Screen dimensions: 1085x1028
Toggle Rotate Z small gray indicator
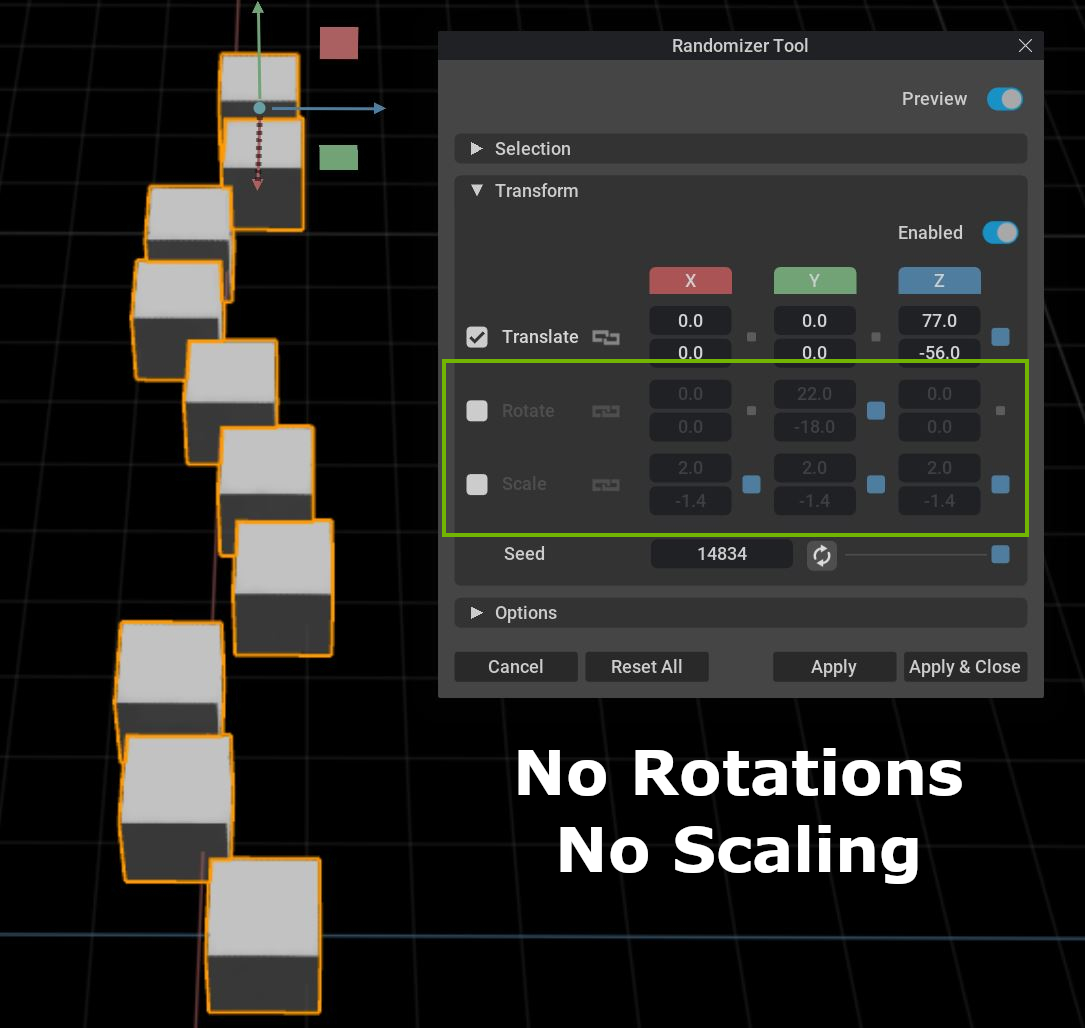(1000, 411)
